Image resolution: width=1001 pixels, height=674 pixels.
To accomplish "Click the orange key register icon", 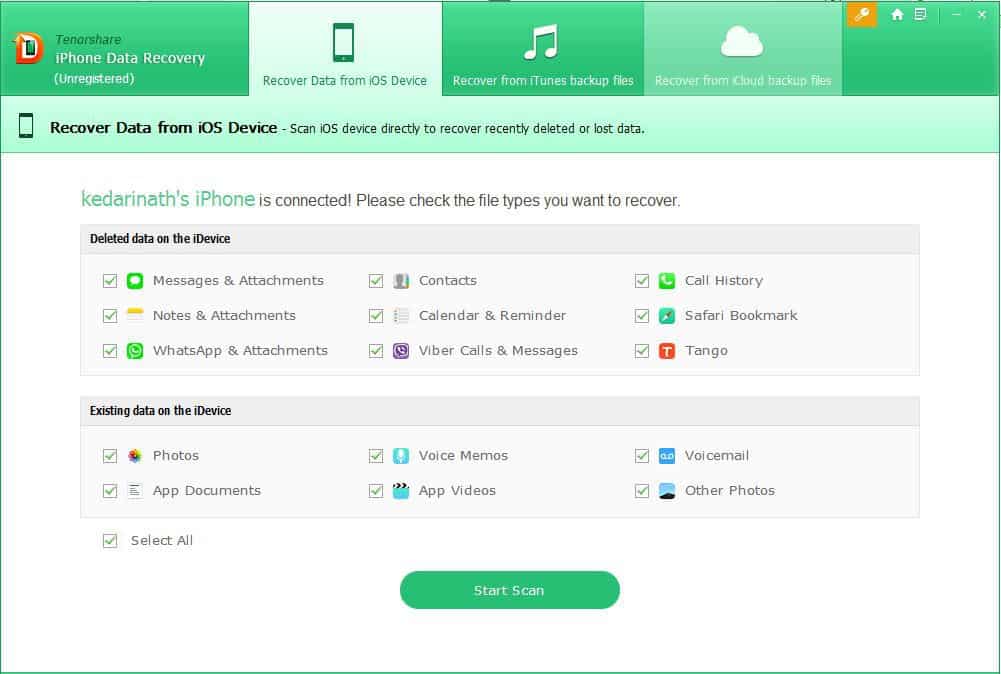I will pyautogui.click(x=861, y=15).
